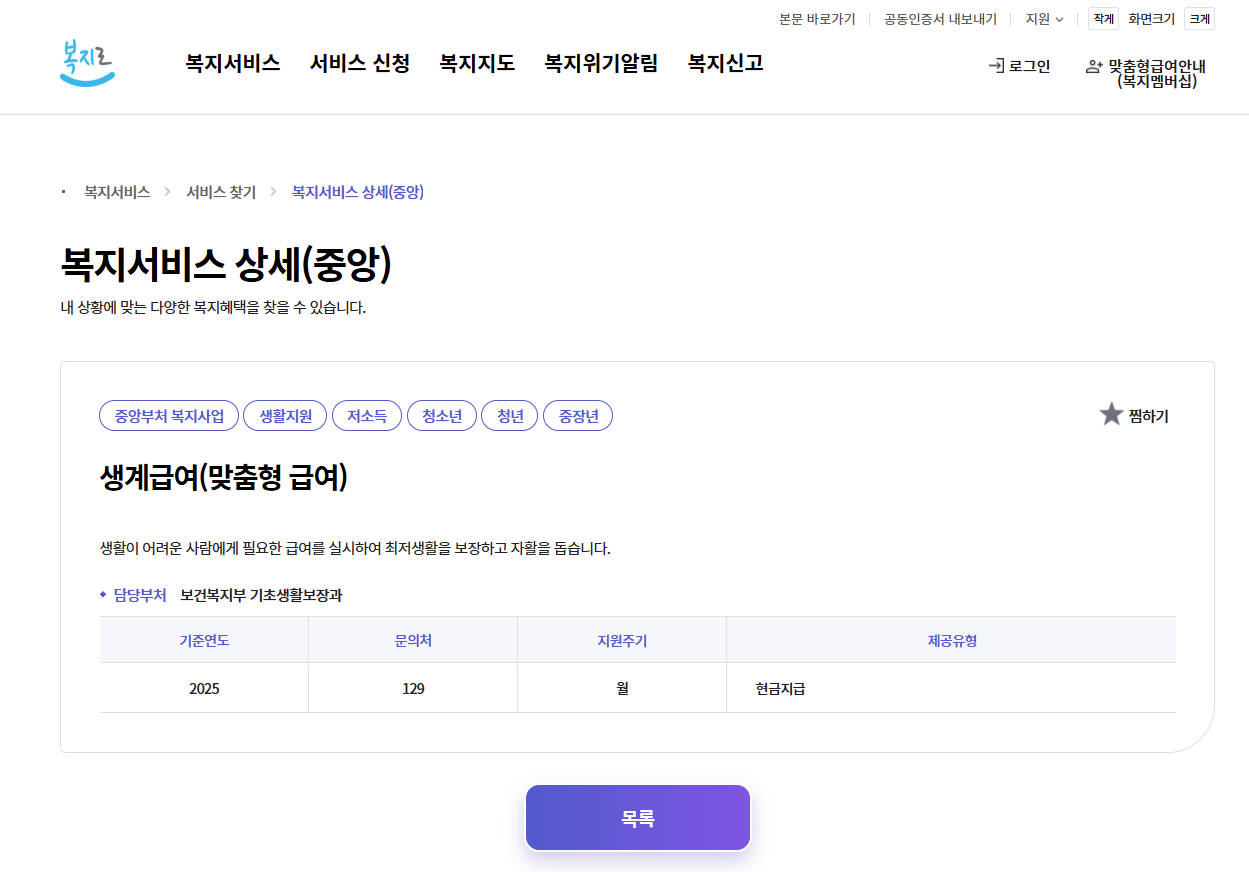This screenshot has width=1249, height=872.
Task: Click the 담당부처 label
Action: click(140, 595)
